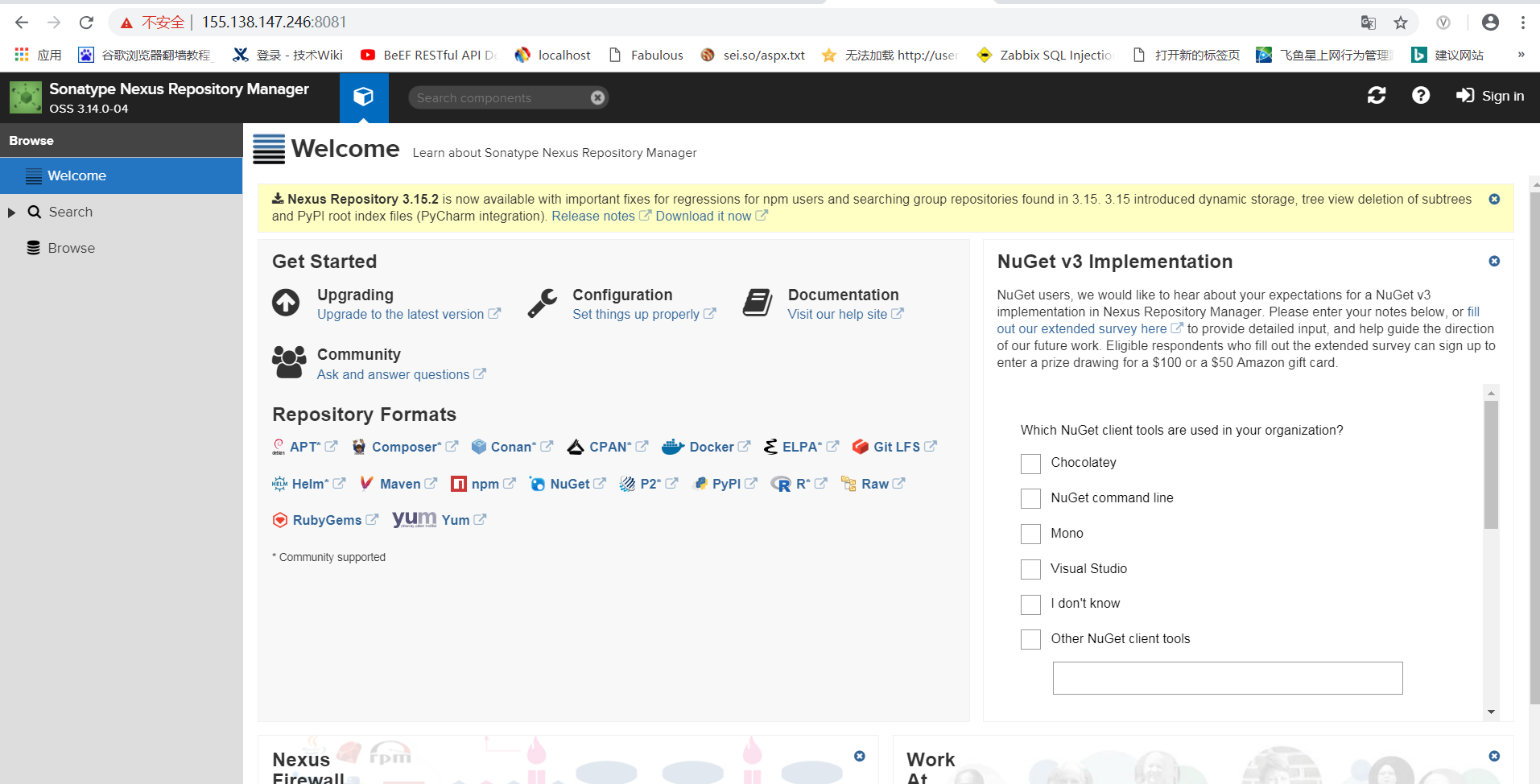1540x784 pixels.
Task: Click the browser back arrow
Action: [22, 23]
